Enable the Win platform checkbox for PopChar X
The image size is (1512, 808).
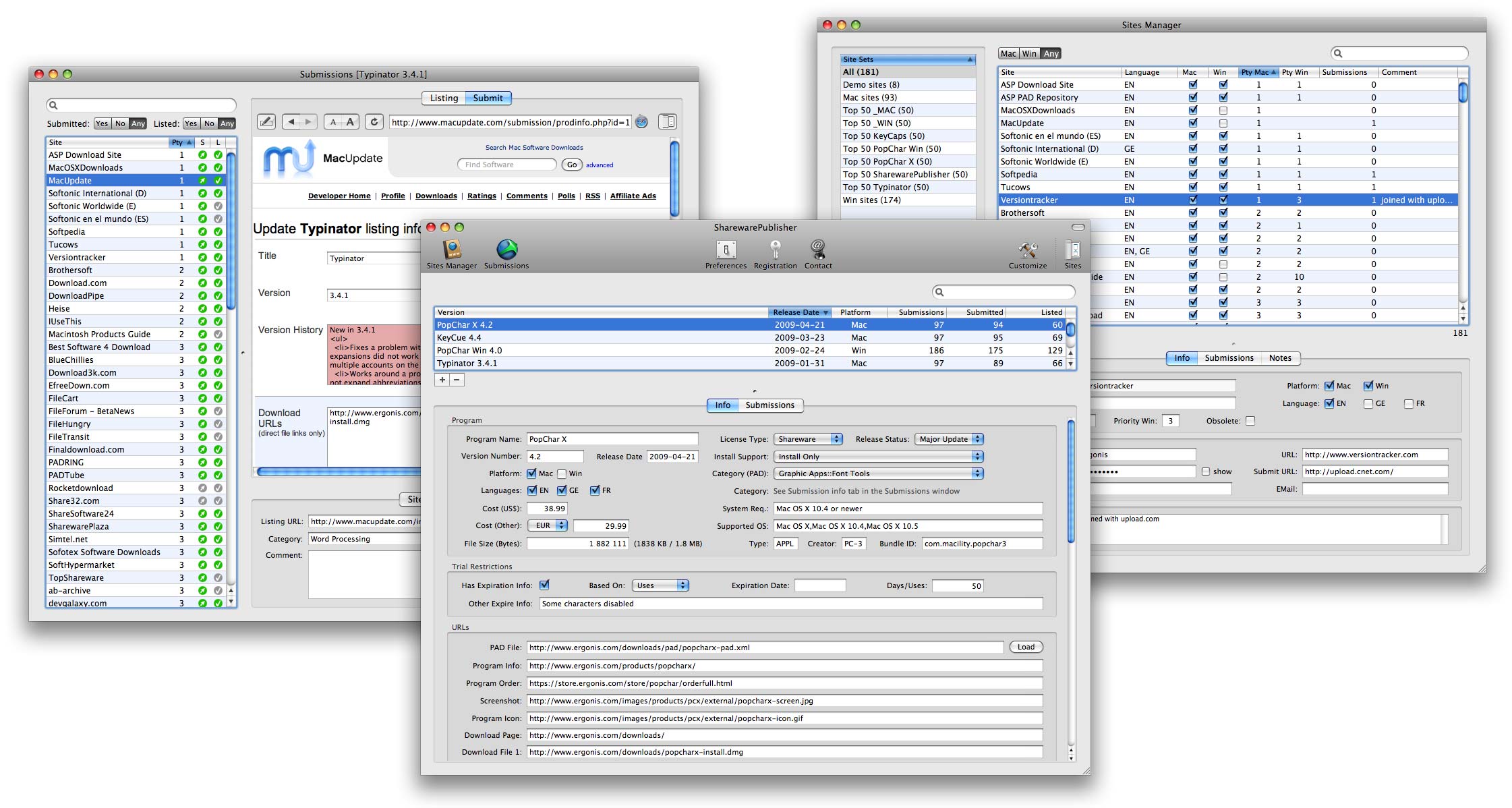(x=562, y=473)
